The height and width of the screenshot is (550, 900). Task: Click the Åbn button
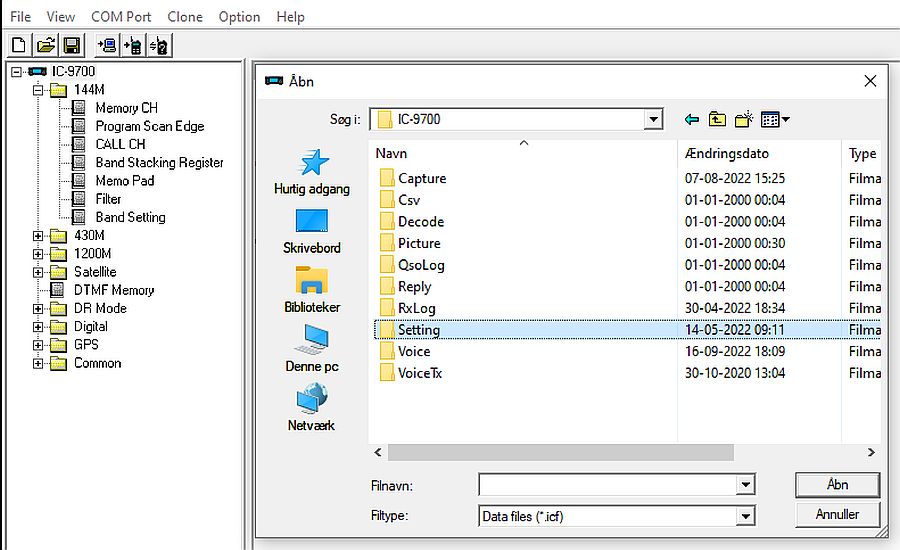point(837,485)
